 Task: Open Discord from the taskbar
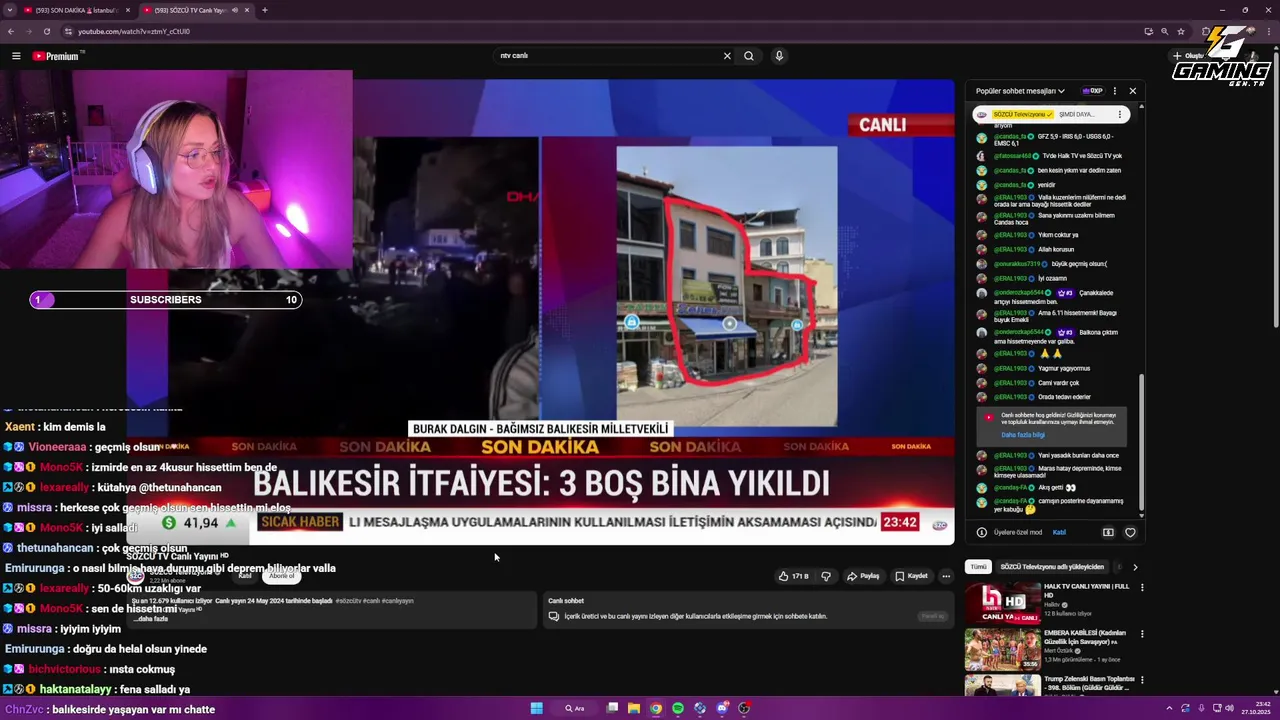point(722,708)
